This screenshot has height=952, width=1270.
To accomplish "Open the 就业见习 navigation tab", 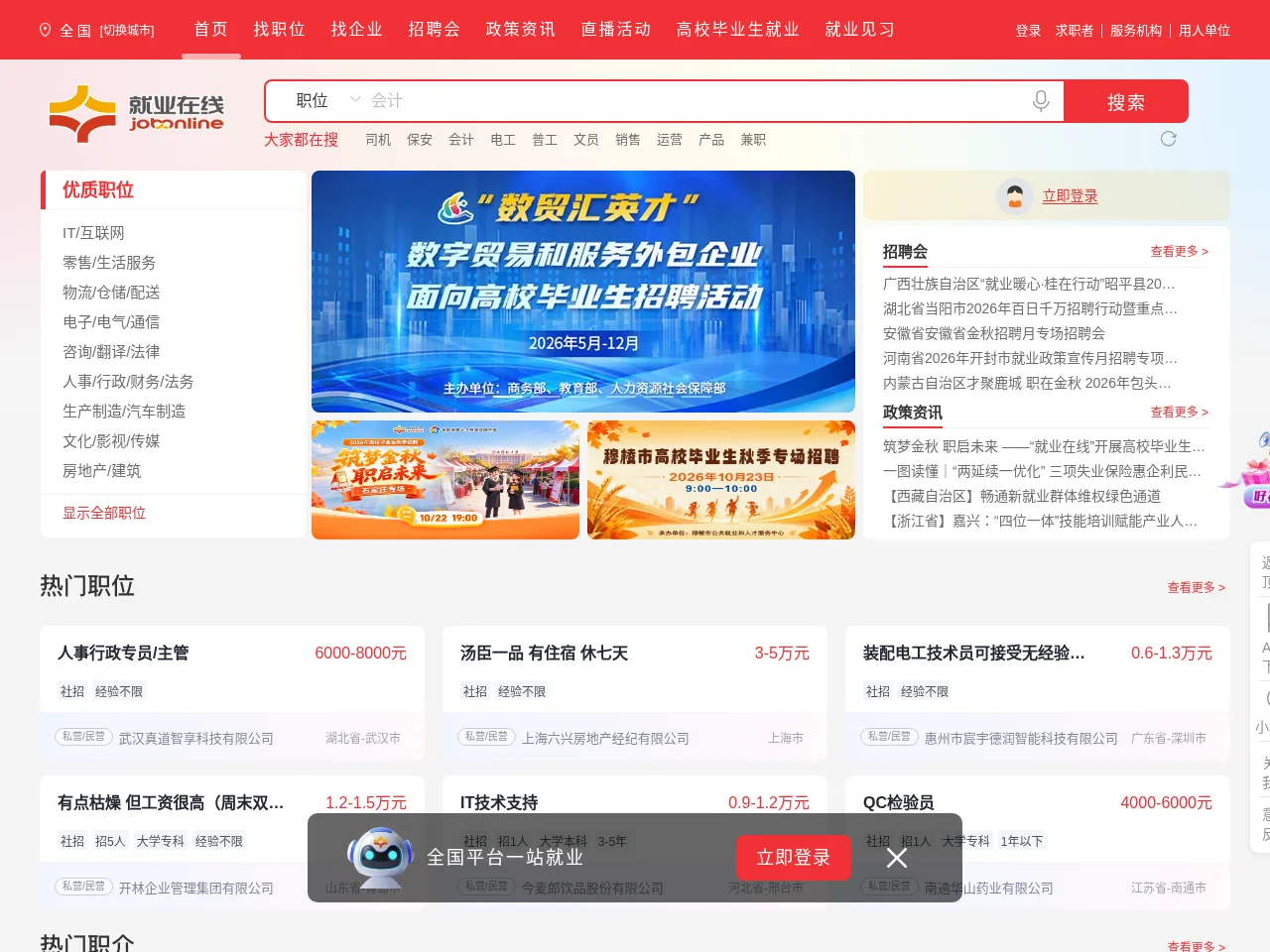I will pos(859,30).
